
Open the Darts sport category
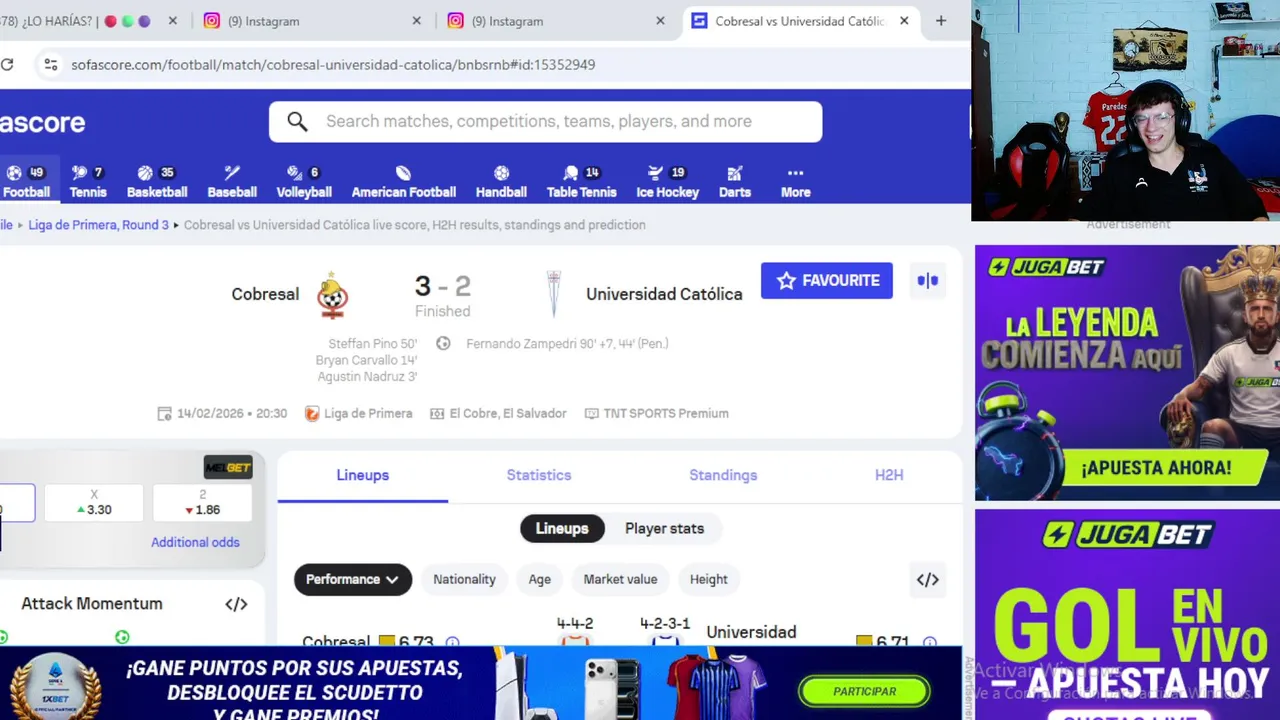(734, 182)
